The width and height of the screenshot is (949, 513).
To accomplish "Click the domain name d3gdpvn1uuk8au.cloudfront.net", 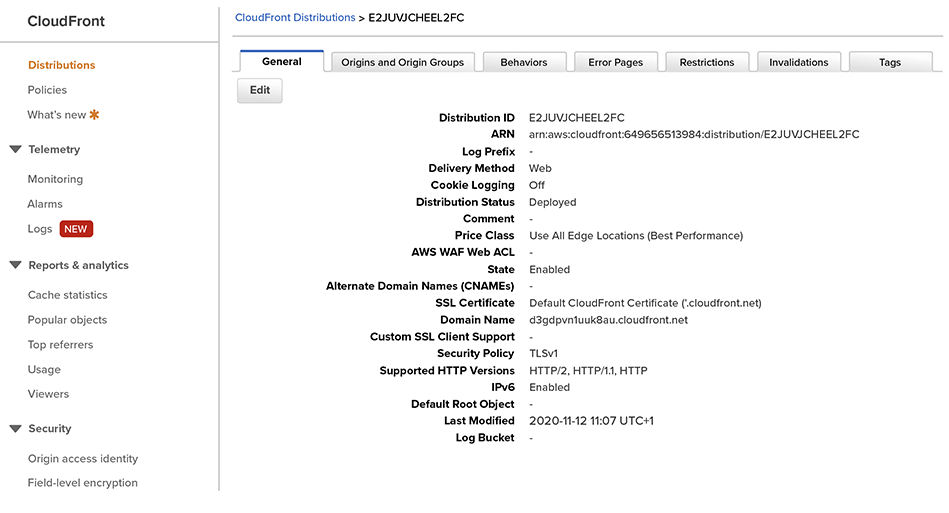I will (608, 320).
